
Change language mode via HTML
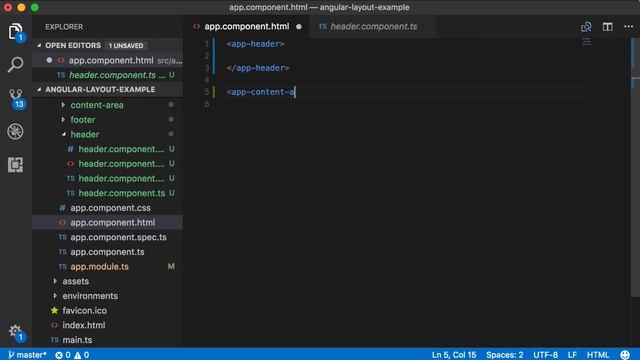click(598, 355)
